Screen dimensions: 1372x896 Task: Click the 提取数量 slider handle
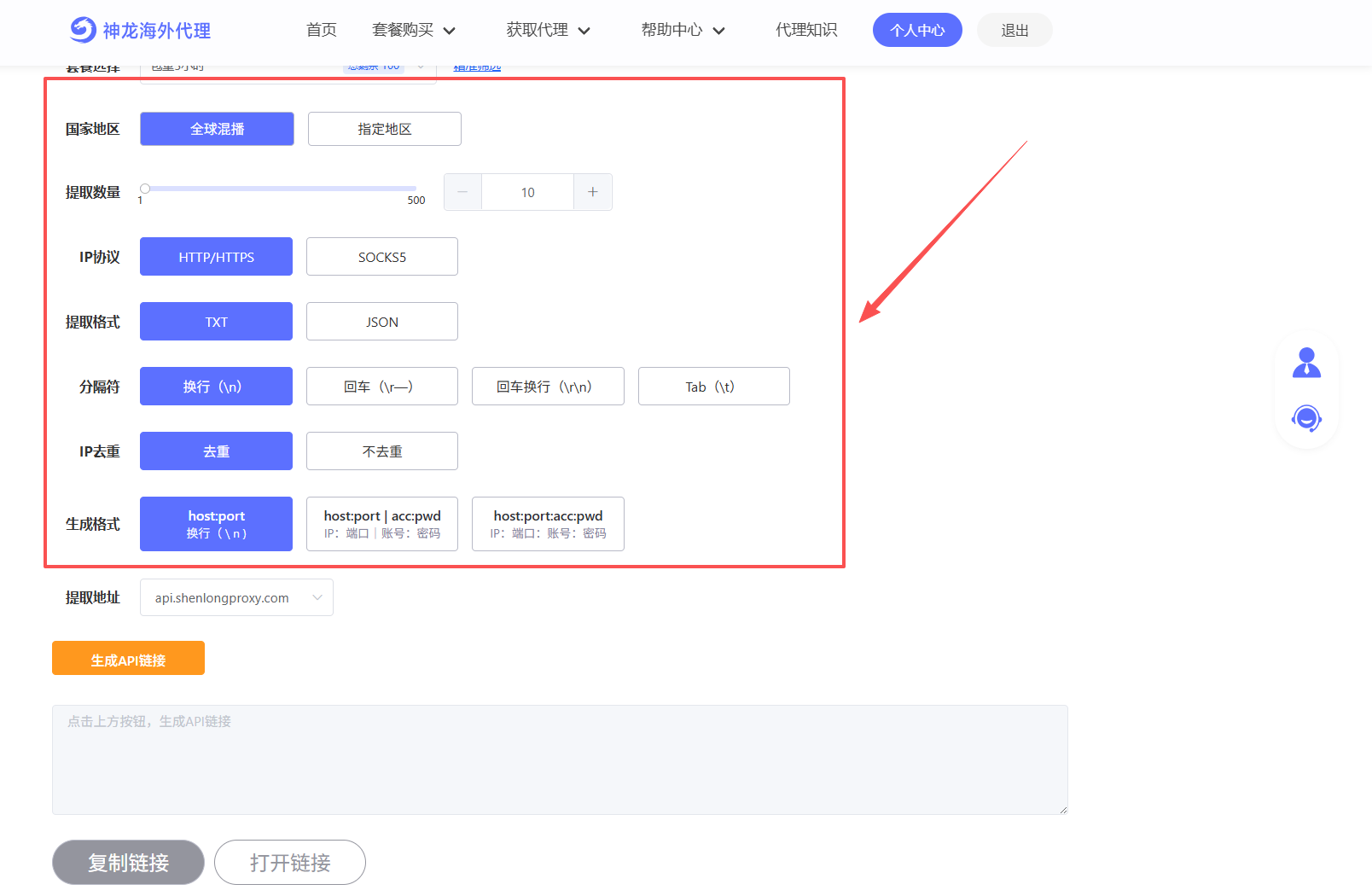point(145,189)
